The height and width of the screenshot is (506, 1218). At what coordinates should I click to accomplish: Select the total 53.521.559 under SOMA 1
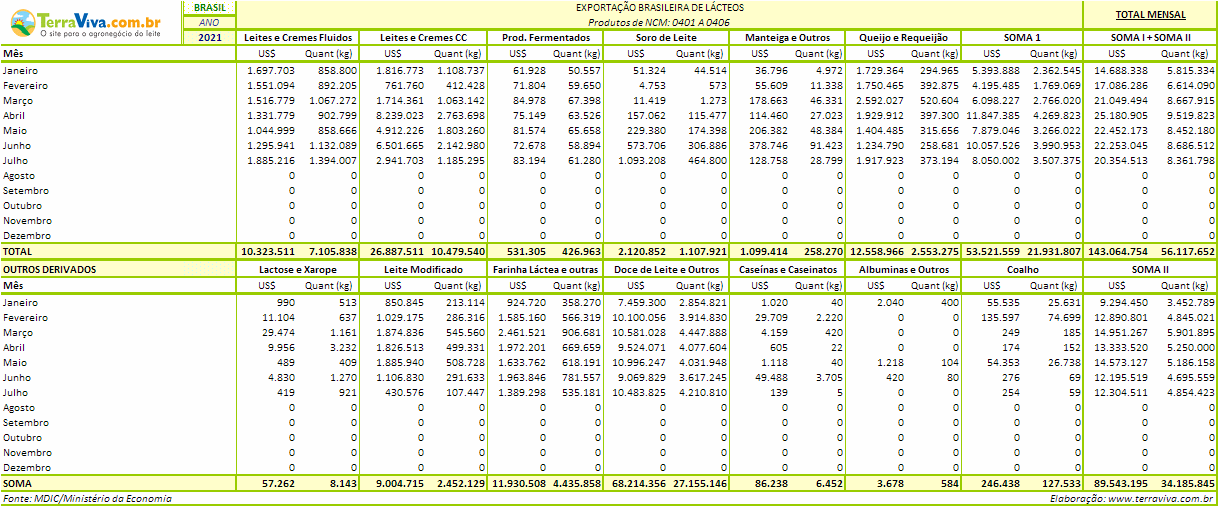(x=992, y=252)
